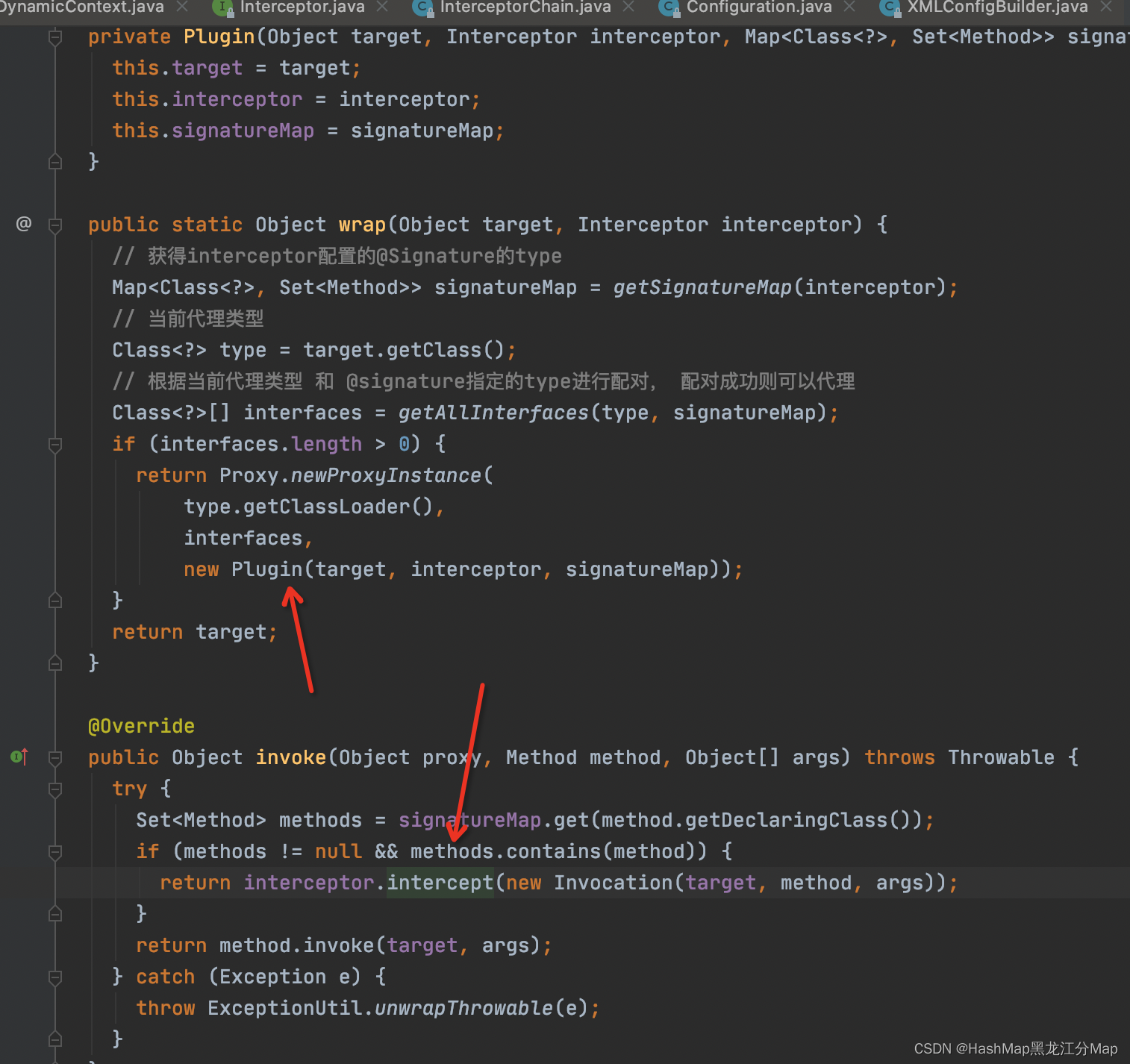Close the Configuration.java tab
Screen dimensions: 1130x1064
pyautogui.click(x=849, y=7)
